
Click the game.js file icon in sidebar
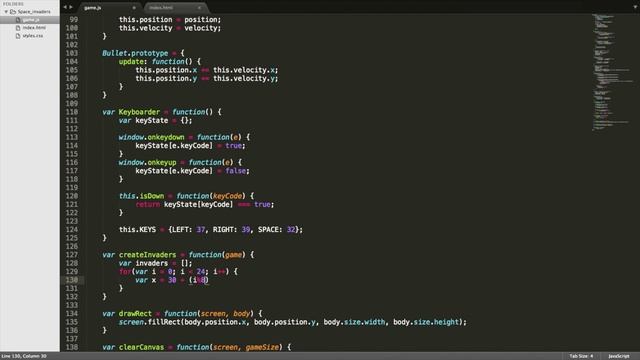click(x=18, y=20)
